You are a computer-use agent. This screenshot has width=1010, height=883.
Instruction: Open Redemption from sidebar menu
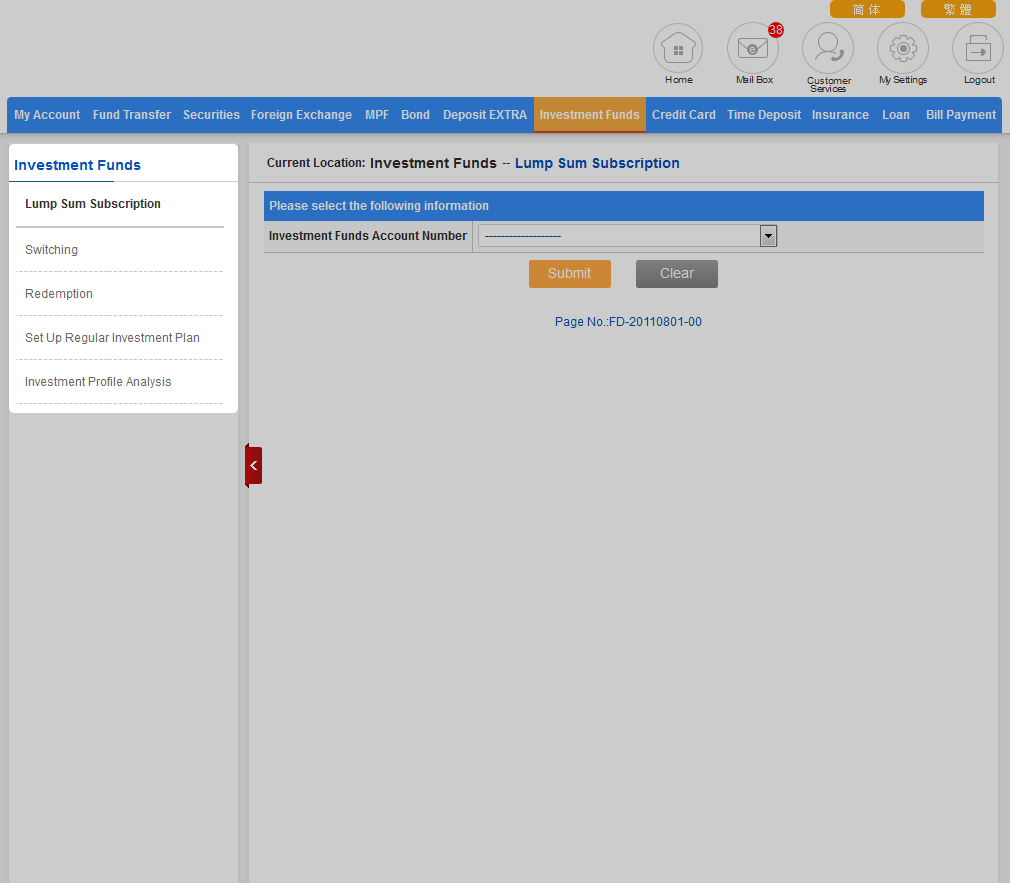59,294
